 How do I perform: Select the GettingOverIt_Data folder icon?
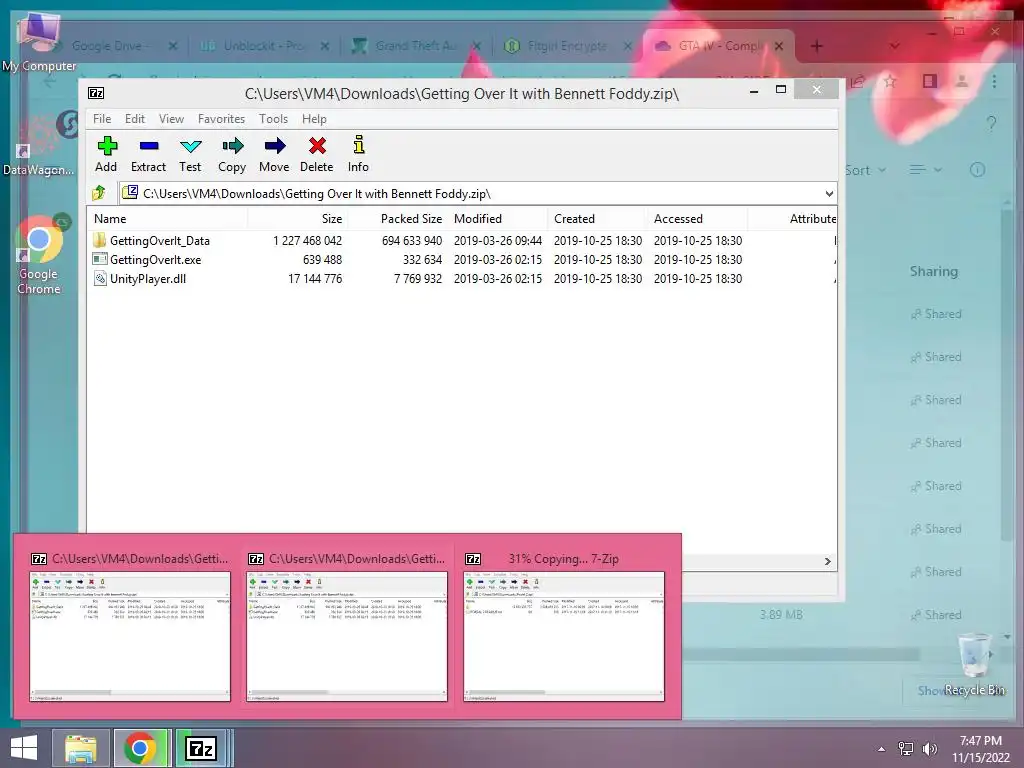coord(99,240)
